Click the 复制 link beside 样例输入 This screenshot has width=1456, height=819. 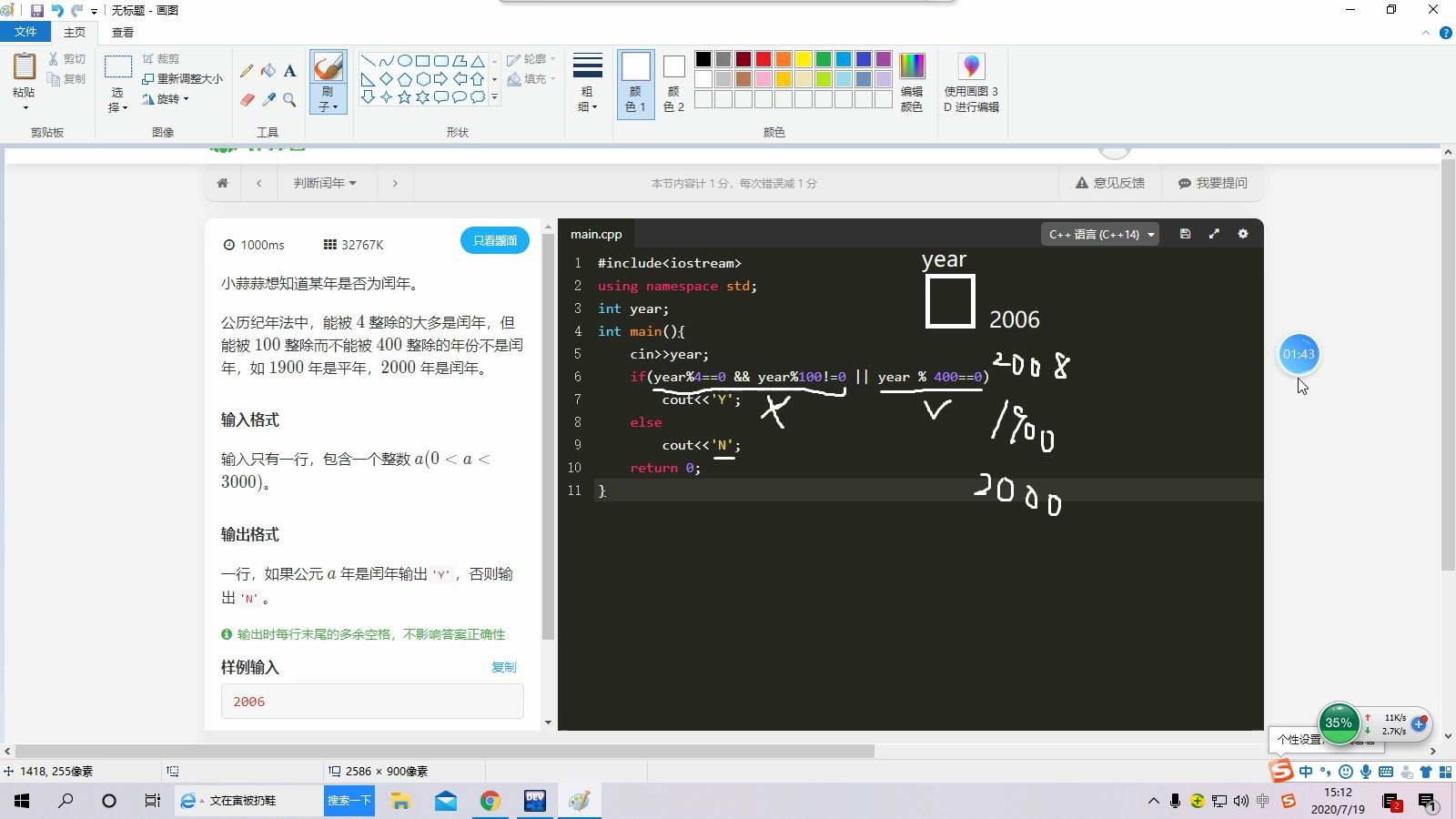504,667
